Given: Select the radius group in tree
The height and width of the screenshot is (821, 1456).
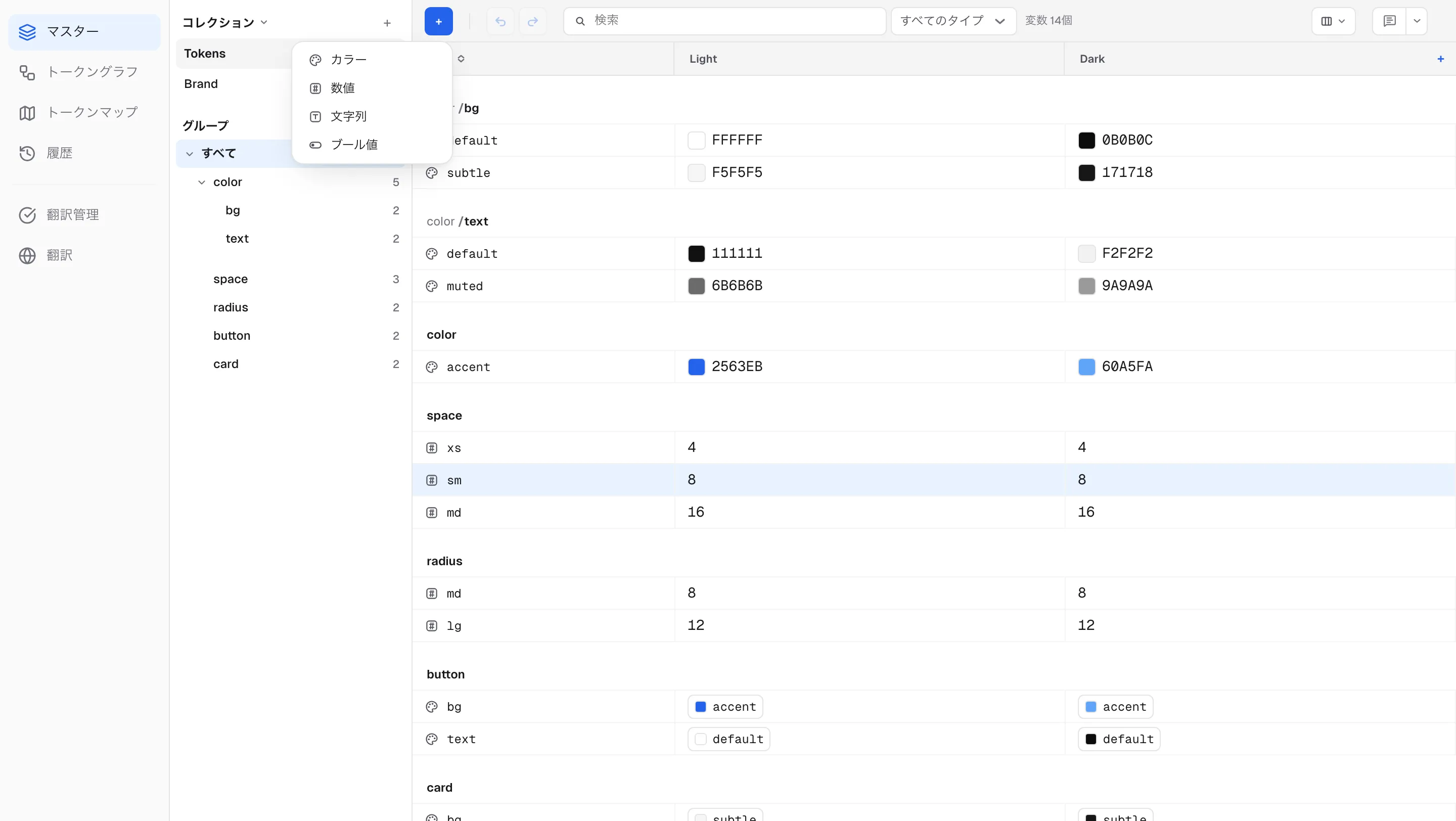Looking at the screenshot, I should click(291, 307).
